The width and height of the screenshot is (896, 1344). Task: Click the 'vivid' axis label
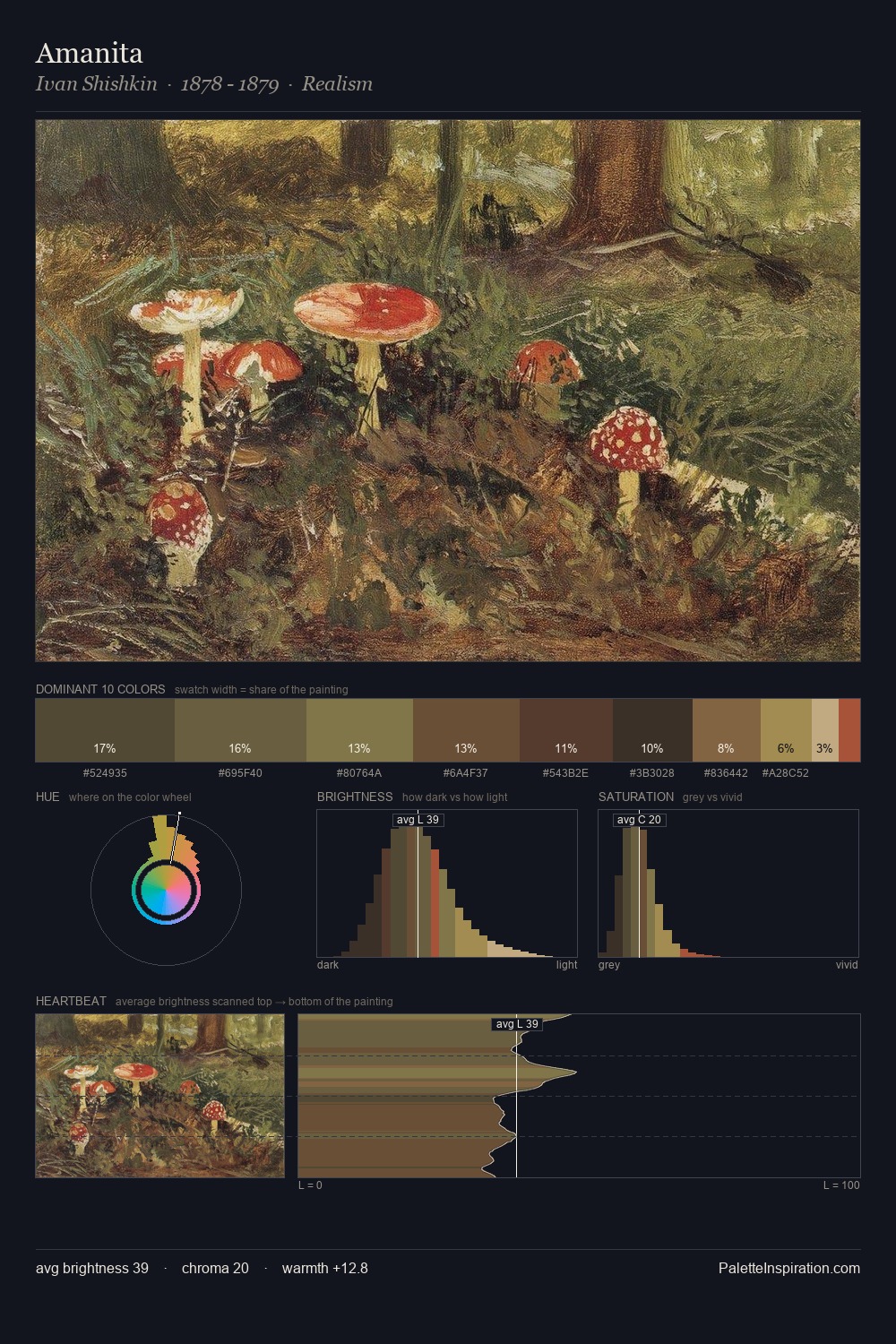click(847, 965)
